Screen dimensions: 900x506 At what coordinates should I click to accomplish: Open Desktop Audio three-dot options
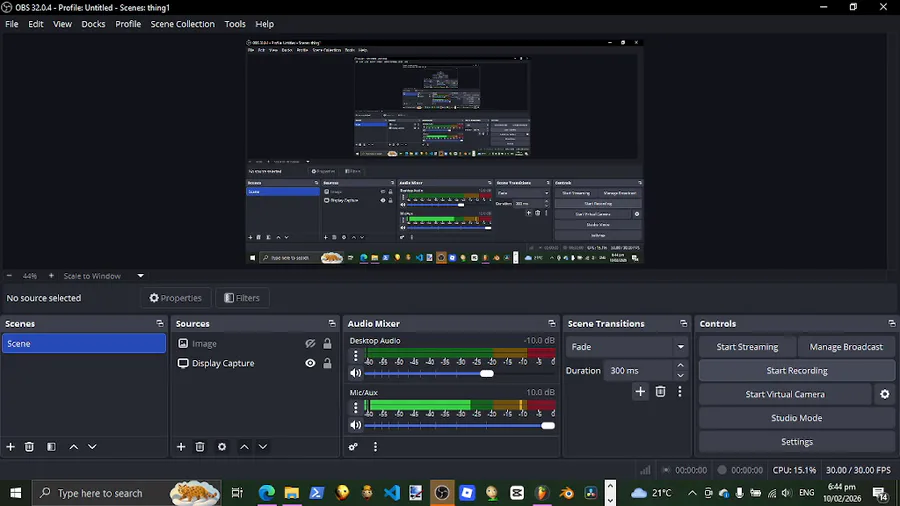click(x=355, y=356)
